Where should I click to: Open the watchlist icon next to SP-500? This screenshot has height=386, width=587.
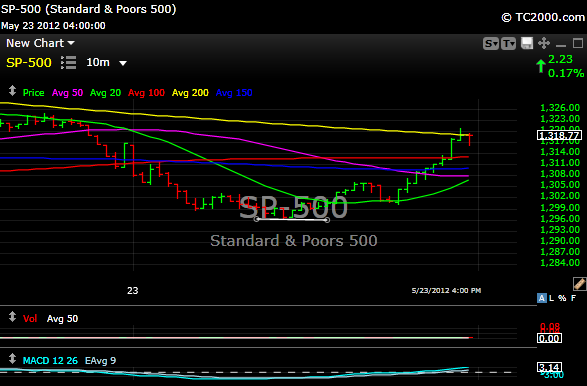click(x=69, y=63)
